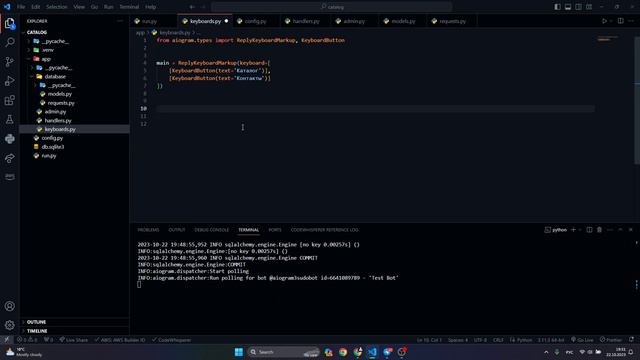Screen dimensions: 640x360
Task: Change indentation via the Spaces: 4 status item
Action: (x=458, y=340)
